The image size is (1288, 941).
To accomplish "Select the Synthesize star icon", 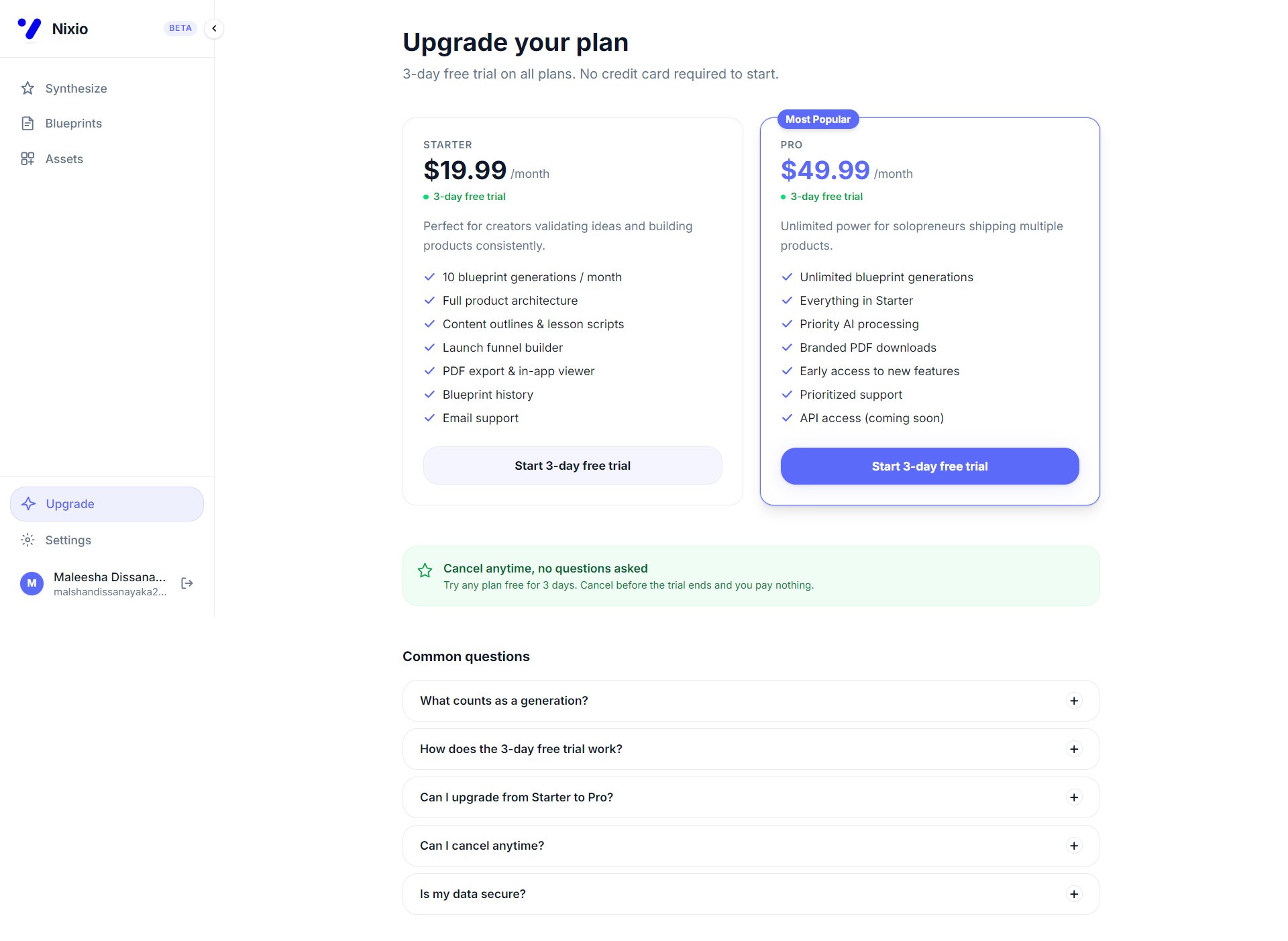I will [x=28, y=88].
